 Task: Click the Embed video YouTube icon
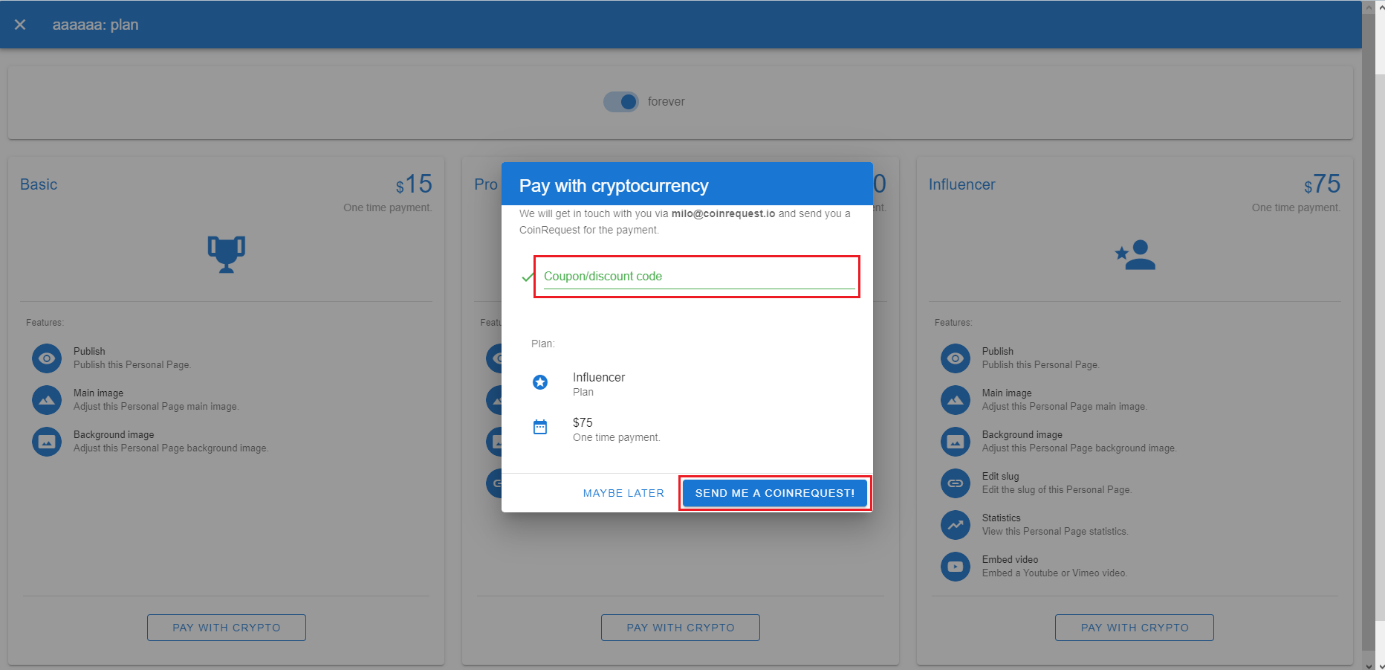click(955, 566)
